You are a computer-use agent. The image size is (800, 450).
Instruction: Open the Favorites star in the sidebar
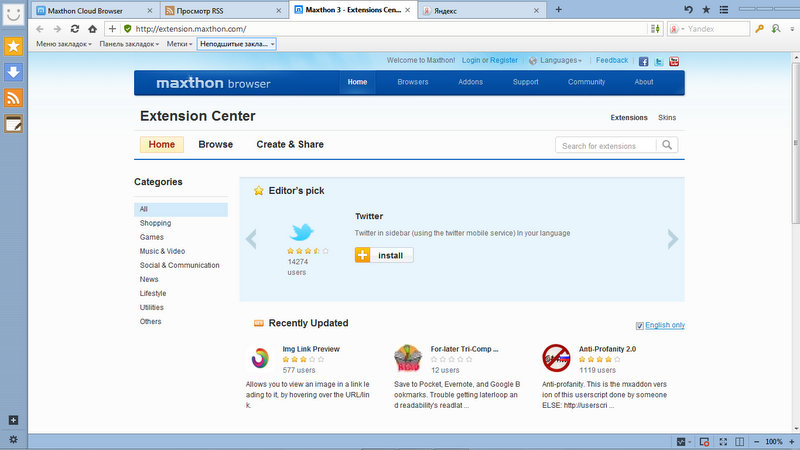pyautogui.click(x=13, y=46)
